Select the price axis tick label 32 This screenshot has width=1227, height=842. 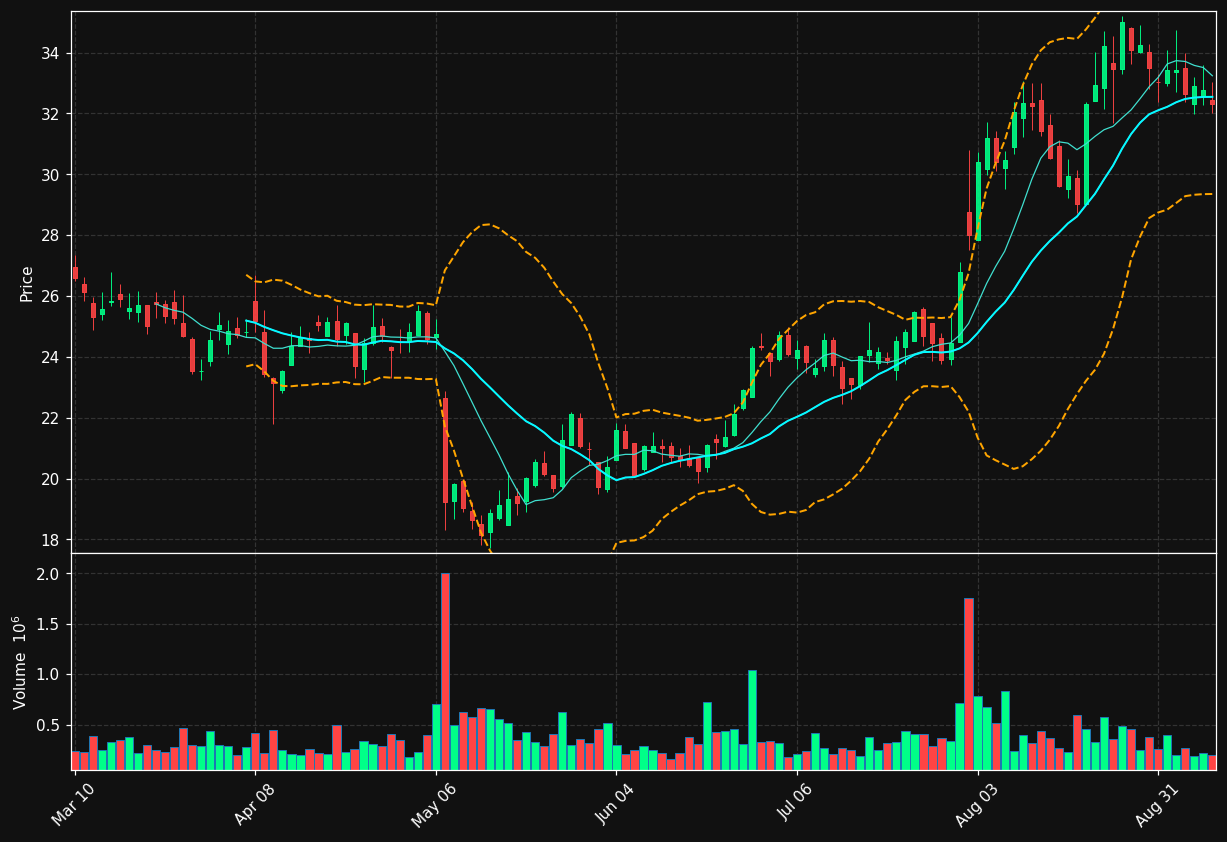pyautogui.click(x=50, y=114)
